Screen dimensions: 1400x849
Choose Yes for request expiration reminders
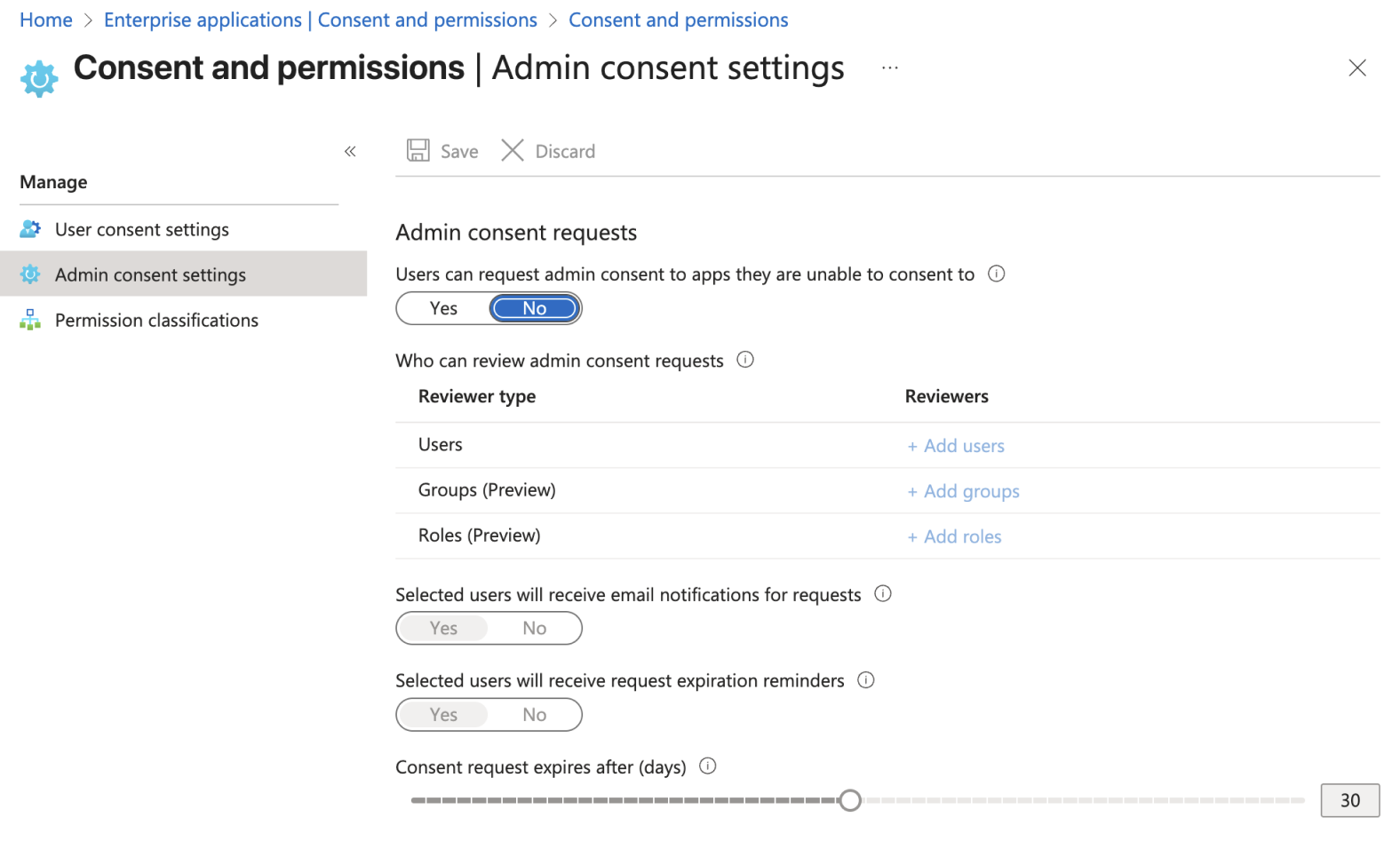click(443, 714)
